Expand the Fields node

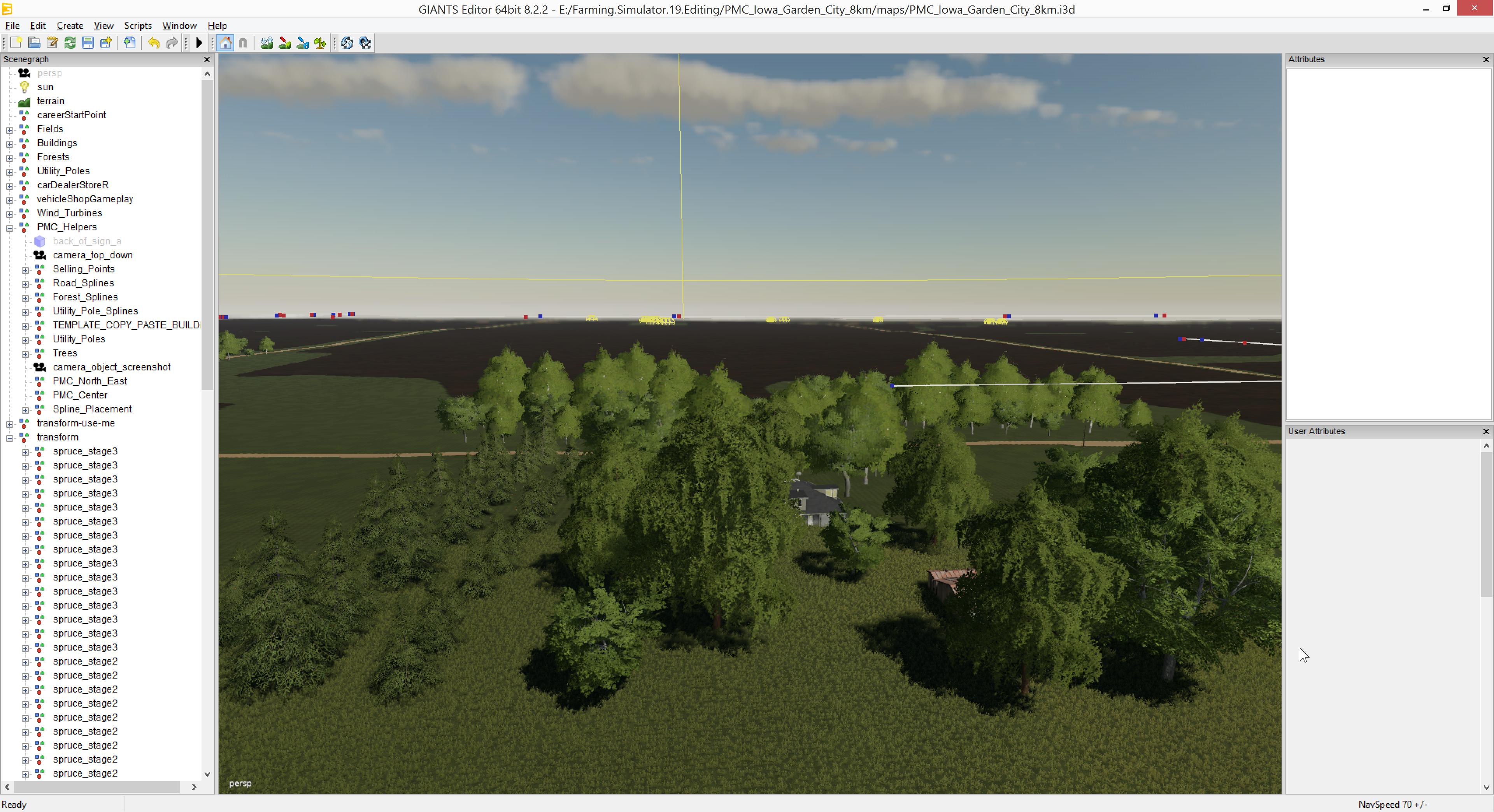point(10,130)
